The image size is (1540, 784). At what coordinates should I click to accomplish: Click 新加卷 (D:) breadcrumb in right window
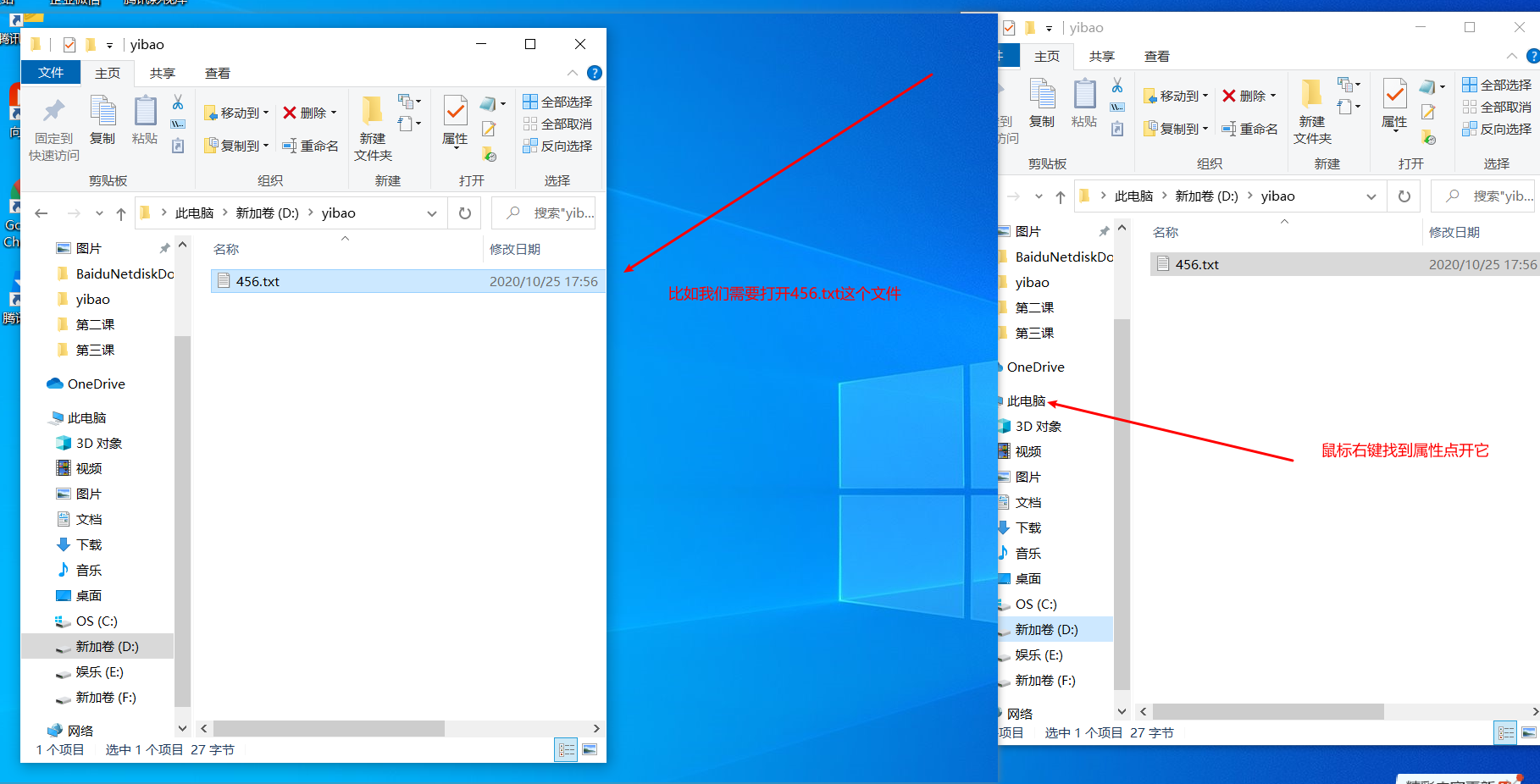pos(1207,196)
